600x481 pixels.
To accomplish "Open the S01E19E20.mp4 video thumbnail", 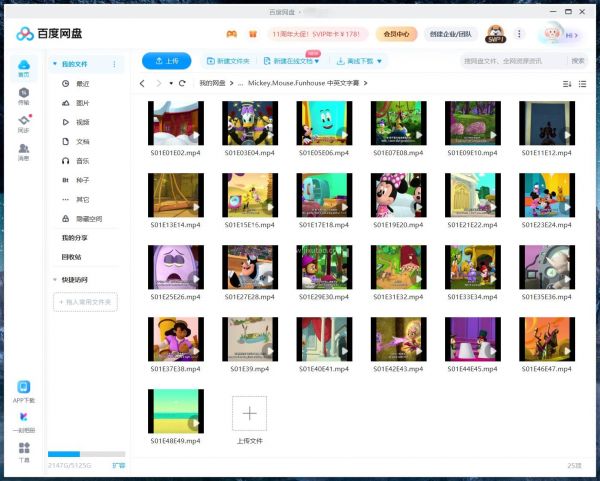I will click(398, 195).
